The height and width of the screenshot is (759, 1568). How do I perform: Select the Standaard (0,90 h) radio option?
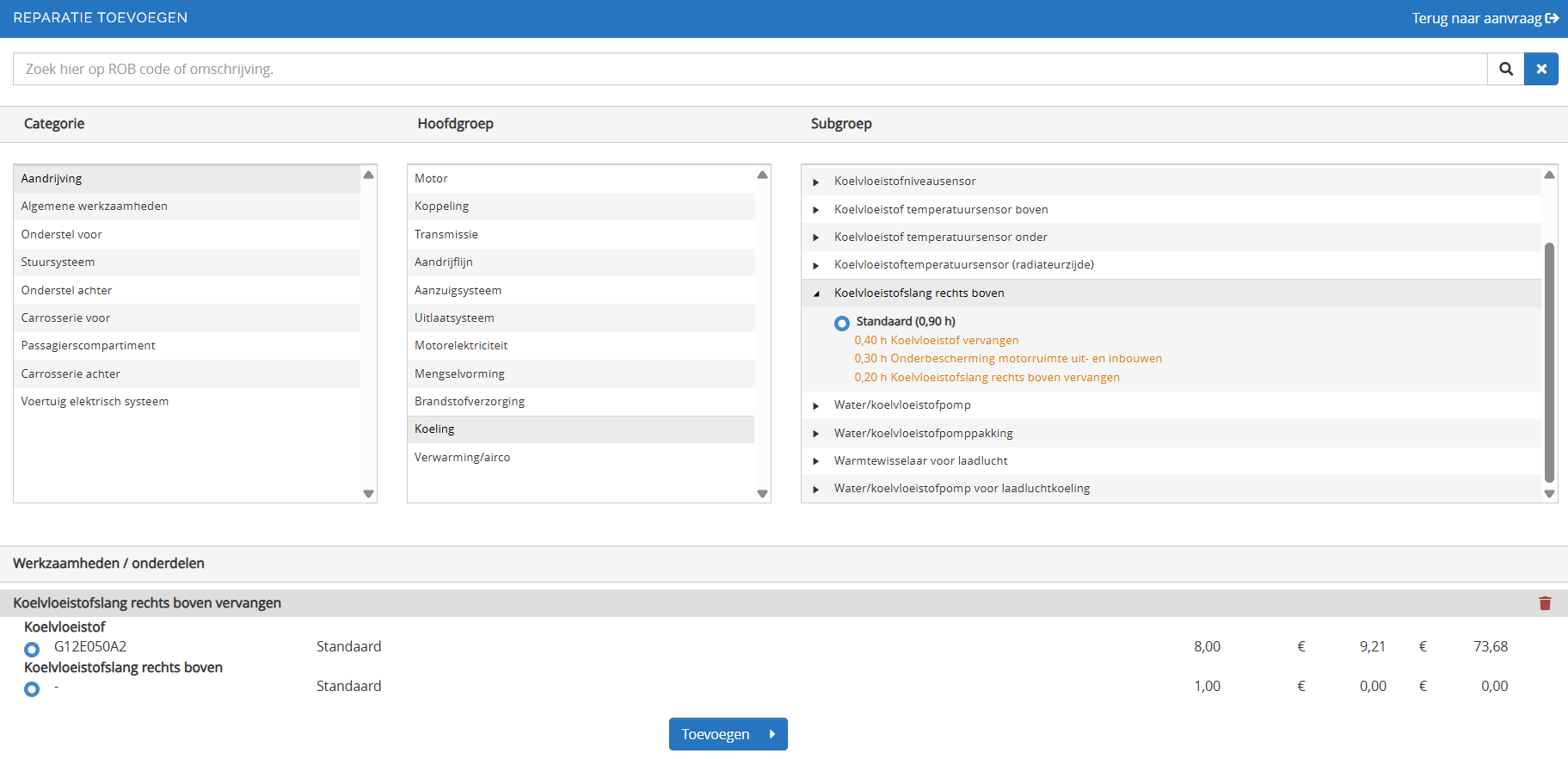842,323
